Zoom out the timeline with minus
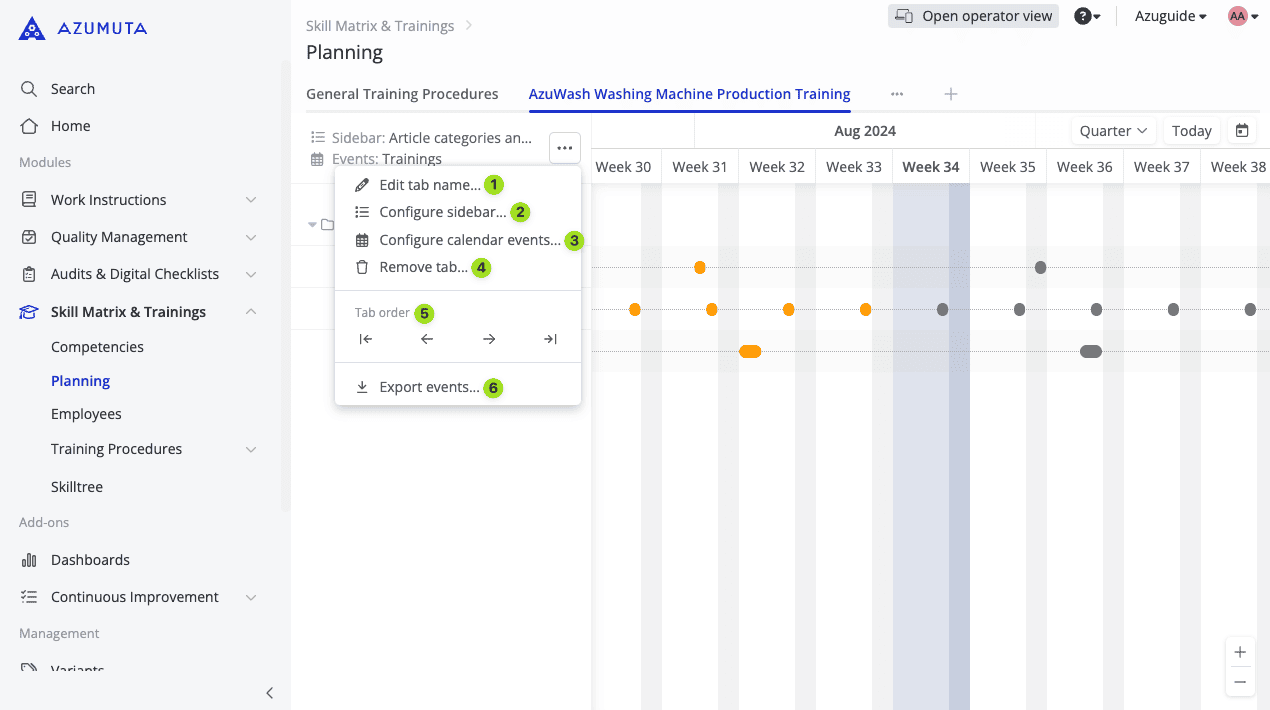1270x710 pixels. 1240,682
